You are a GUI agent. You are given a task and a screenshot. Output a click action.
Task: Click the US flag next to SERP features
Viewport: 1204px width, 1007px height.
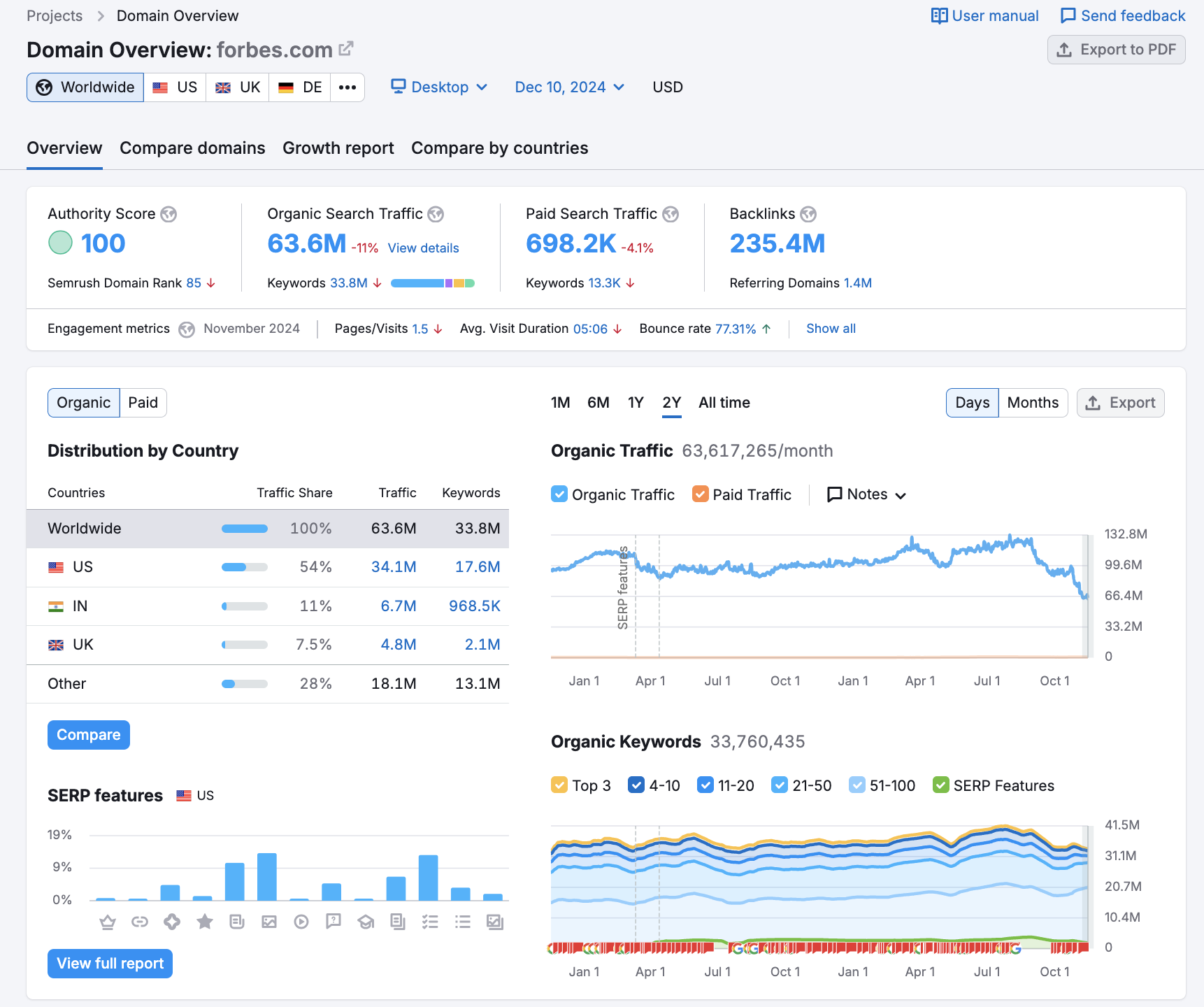coord(184,796)
